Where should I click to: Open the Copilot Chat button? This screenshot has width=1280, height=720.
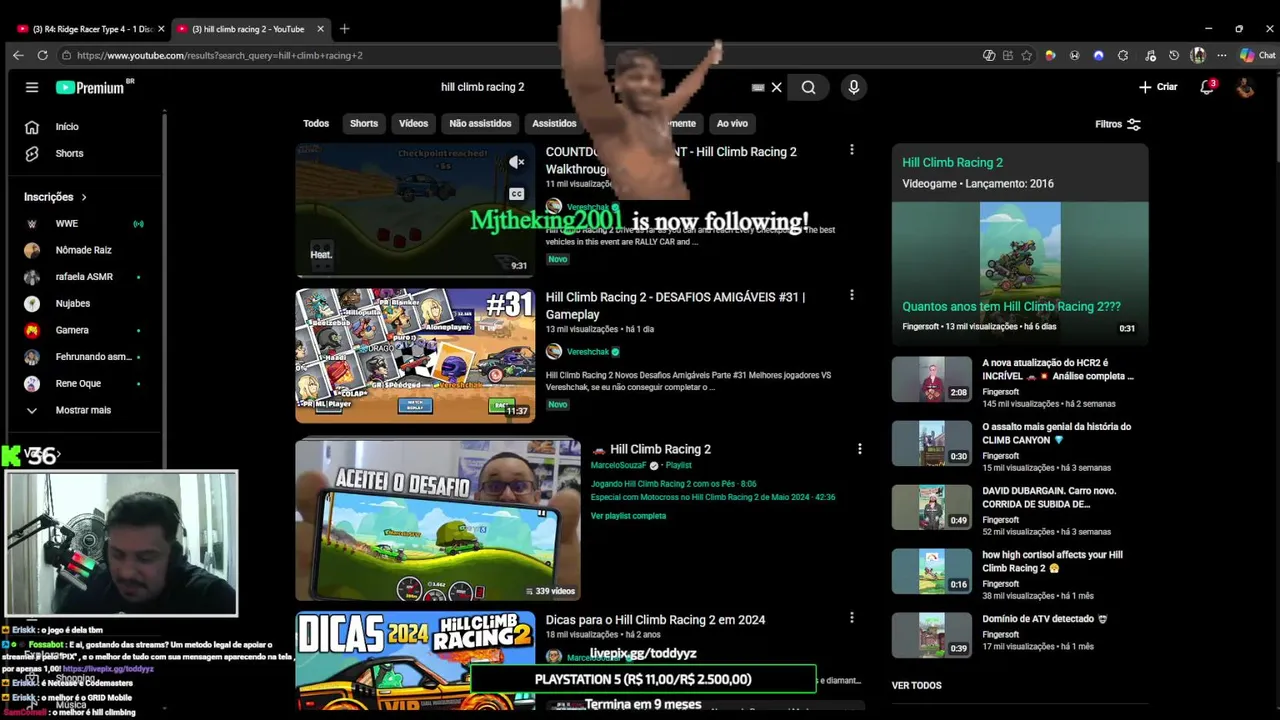(x=1257, y=55)
